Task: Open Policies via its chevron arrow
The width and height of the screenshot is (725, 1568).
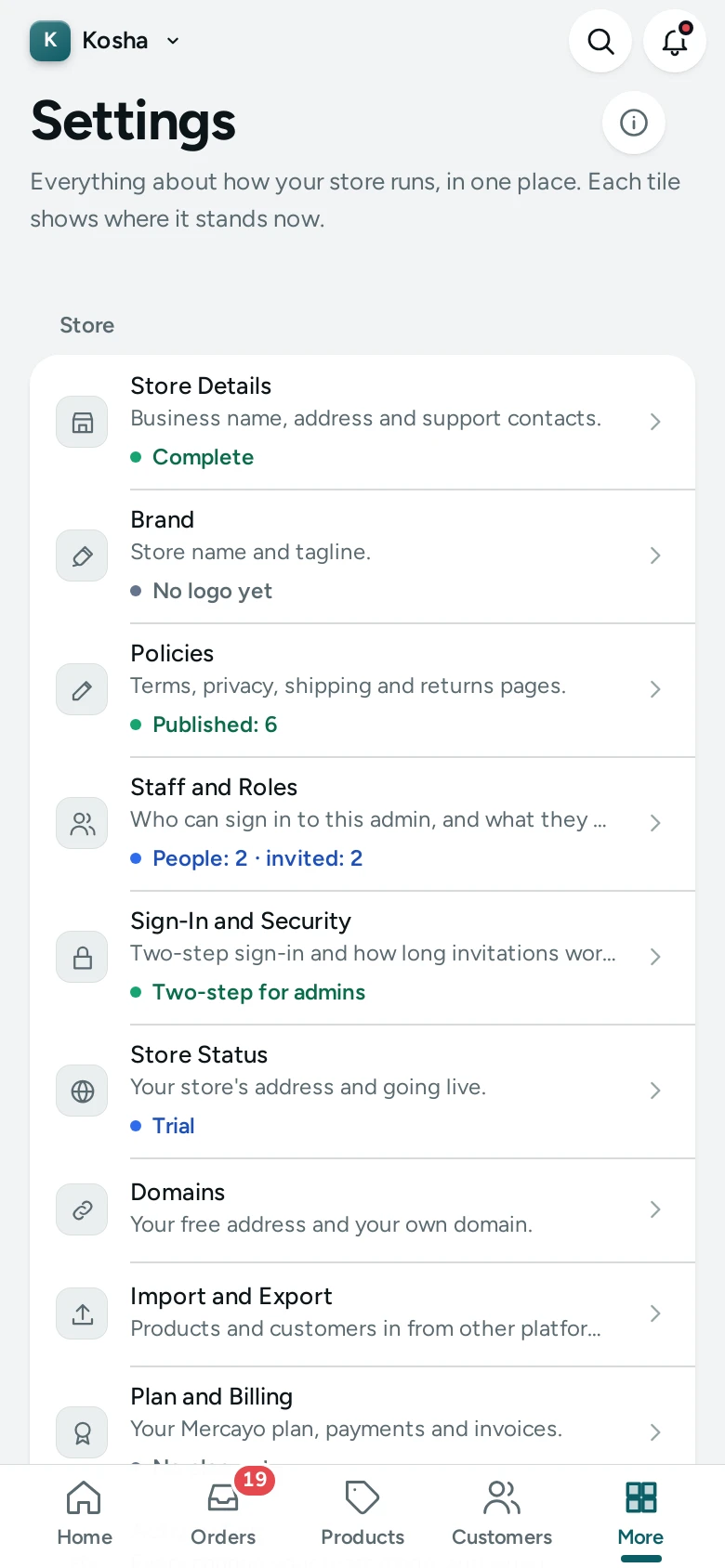Action: (x=655, y=689)
